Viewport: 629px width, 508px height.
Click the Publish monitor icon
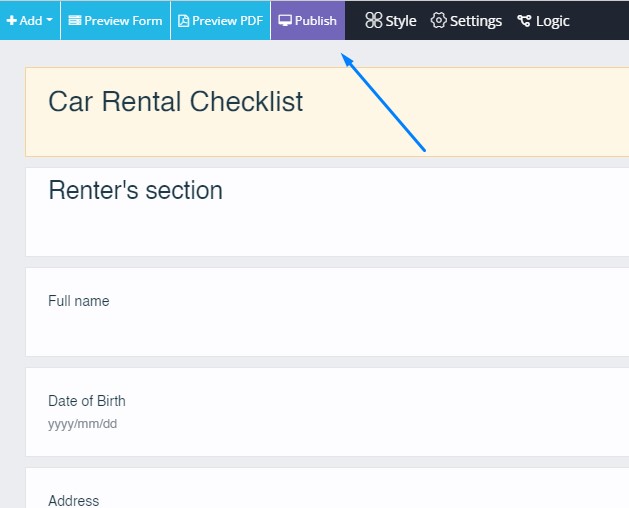click(285, 21)
